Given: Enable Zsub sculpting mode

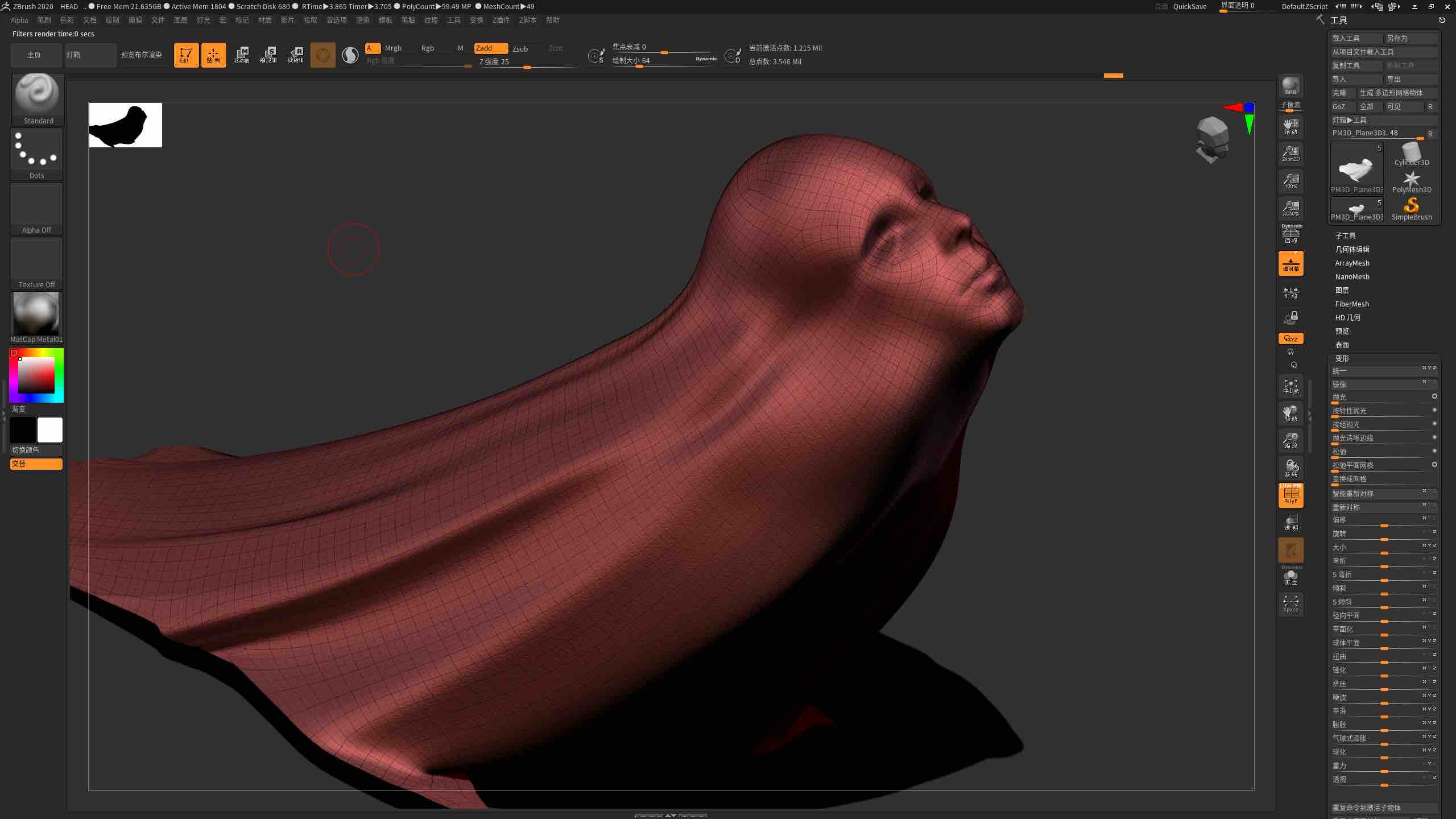Looking at the screenshot, I should (x=522, y=48).
